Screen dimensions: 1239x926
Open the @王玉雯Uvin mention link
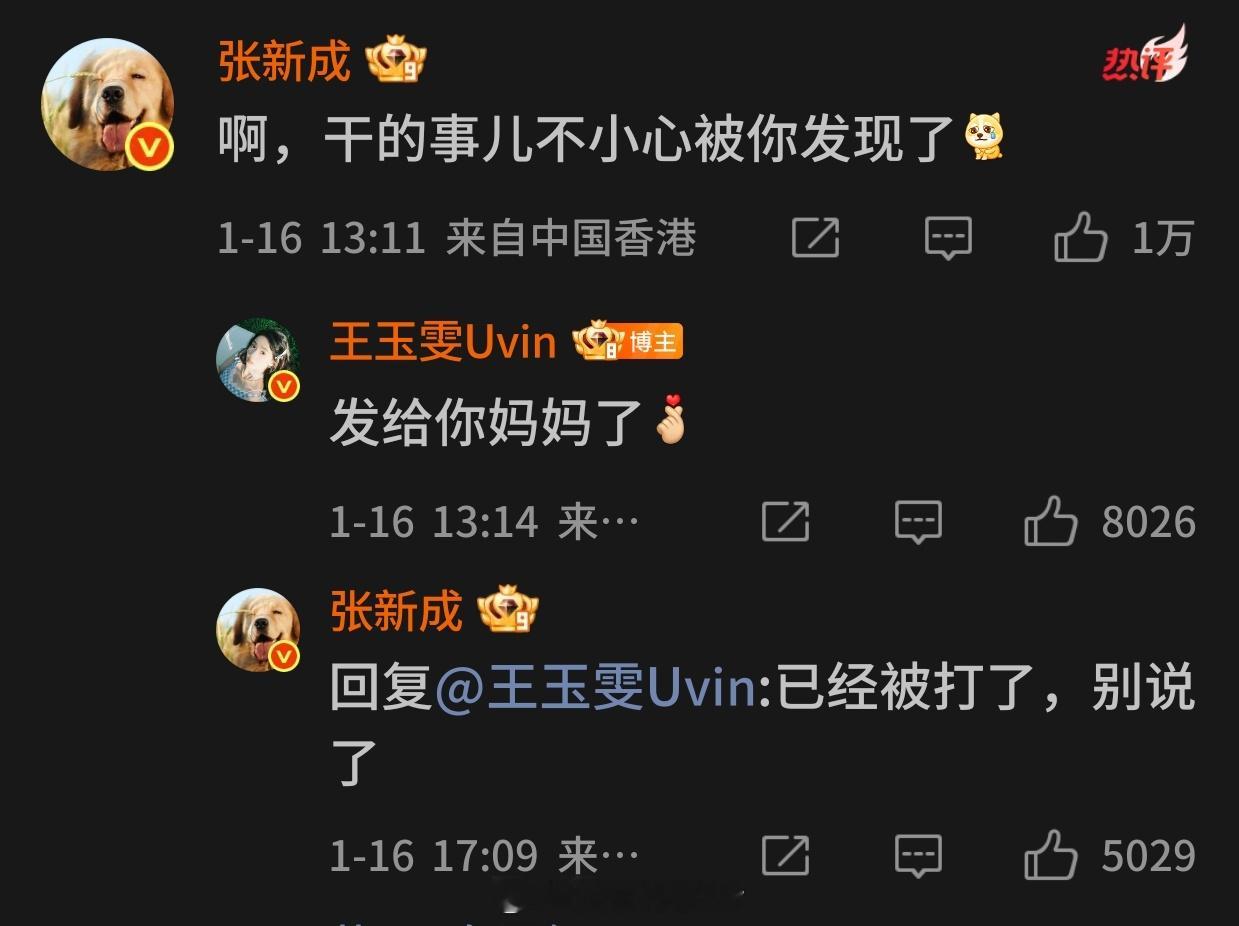(596, 689)
